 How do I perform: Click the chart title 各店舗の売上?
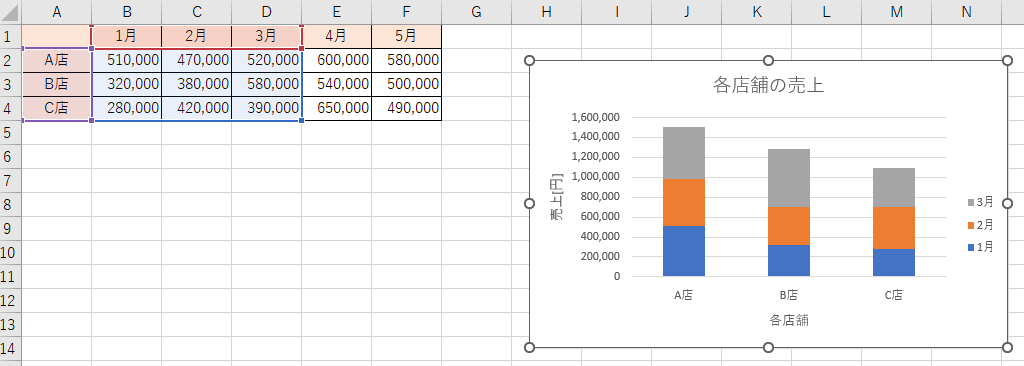[768, 85]
